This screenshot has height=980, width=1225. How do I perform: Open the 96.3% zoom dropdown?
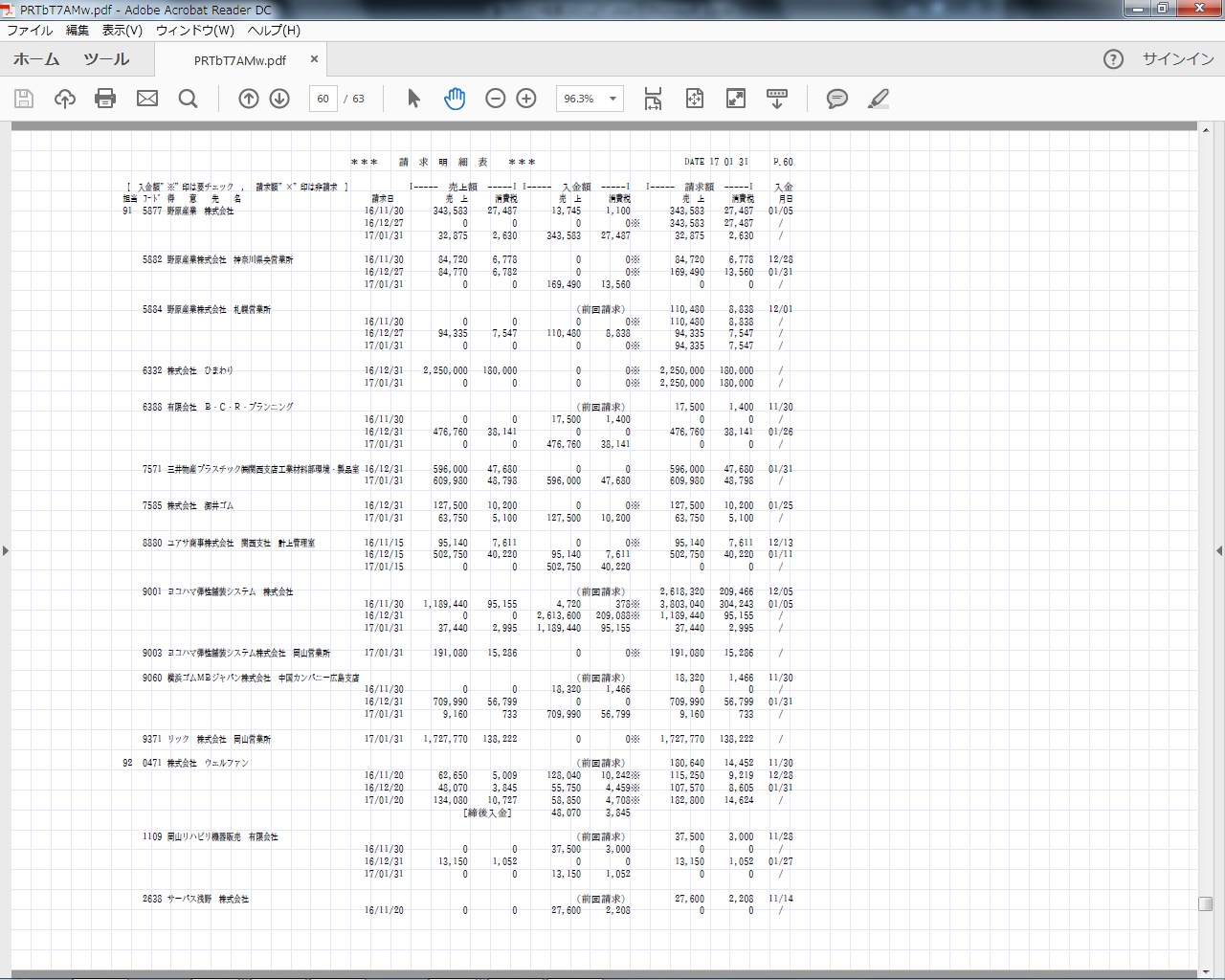click(x=612, y=99)
